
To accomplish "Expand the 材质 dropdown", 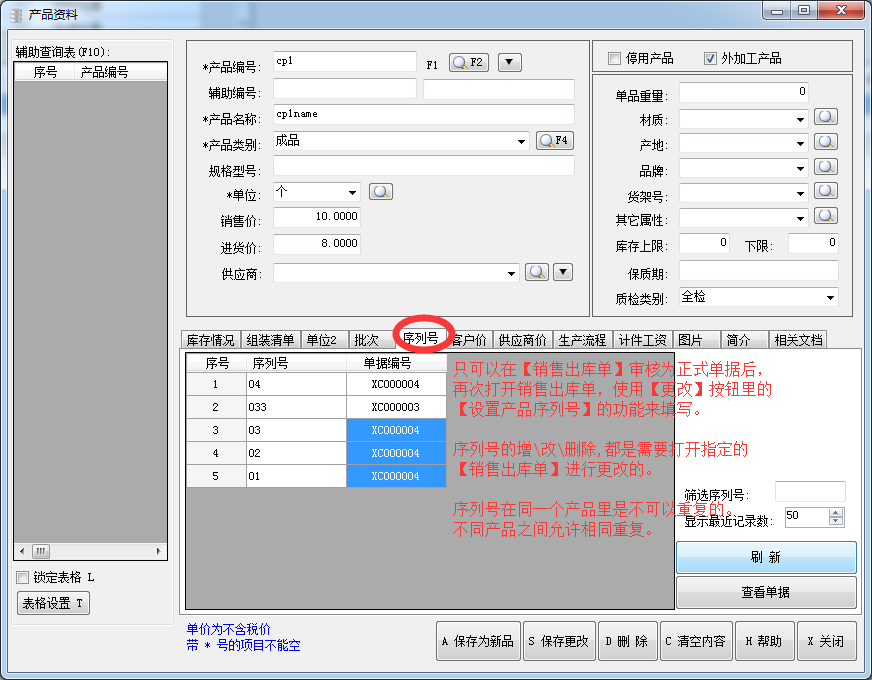I will coord(800,119).
